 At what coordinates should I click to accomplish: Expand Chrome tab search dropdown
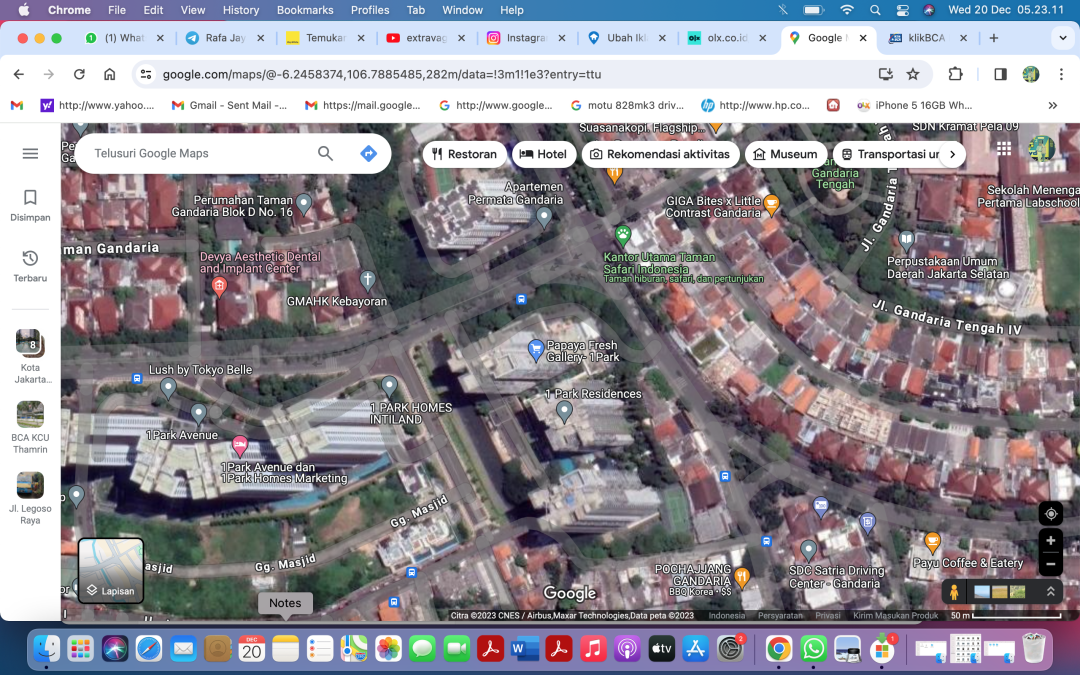[1062, 38]
